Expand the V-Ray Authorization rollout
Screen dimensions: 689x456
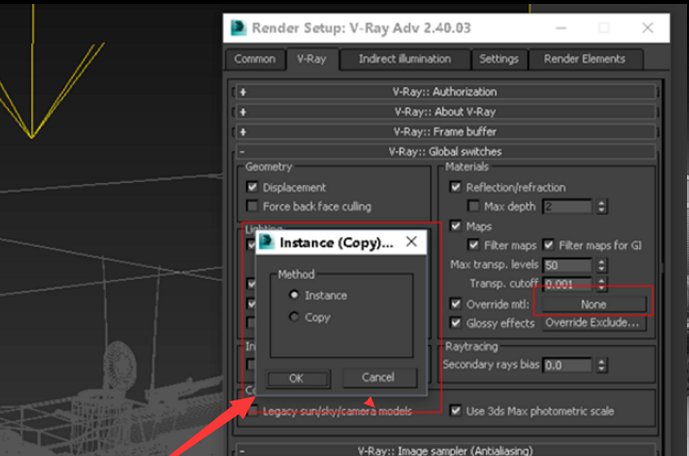point(446,92)
